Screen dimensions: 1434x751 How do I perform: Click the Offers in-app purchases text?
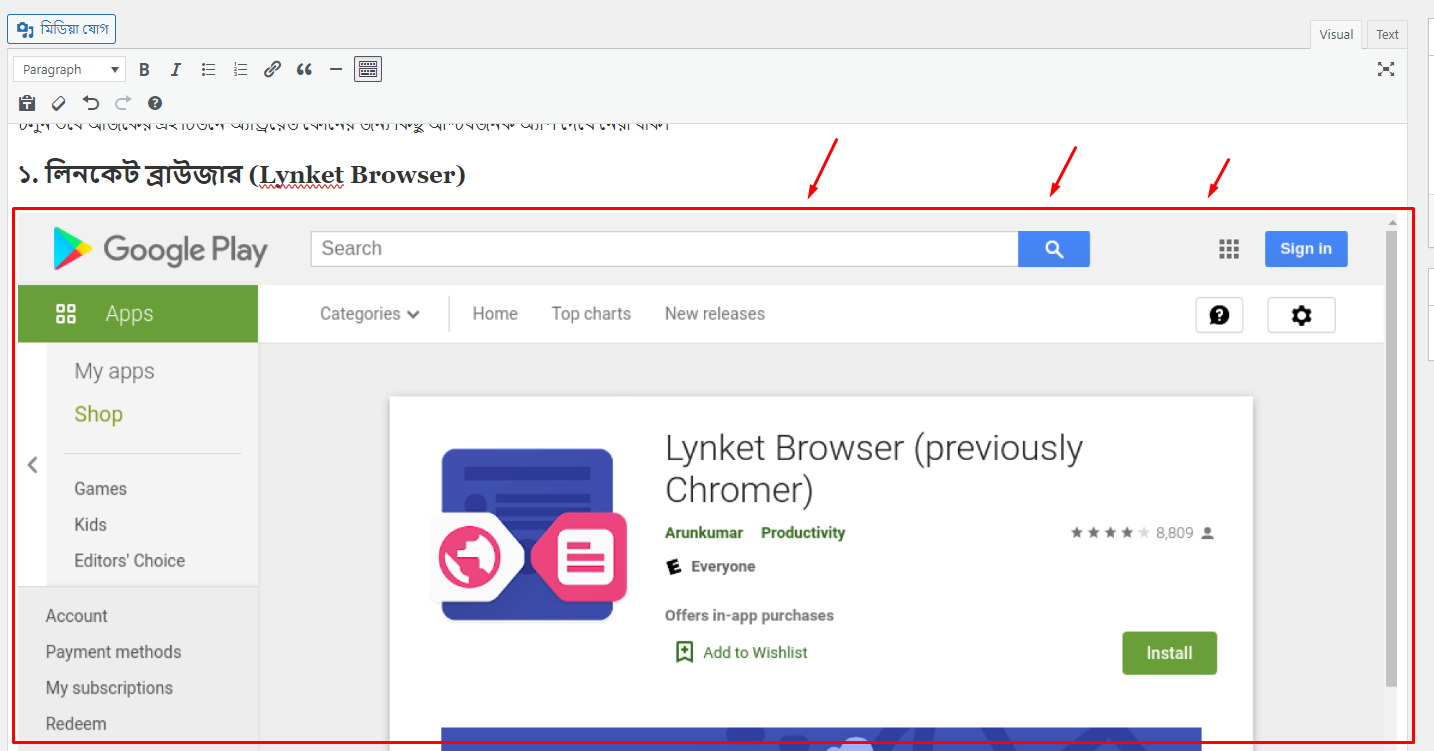(x=749, y=616)
